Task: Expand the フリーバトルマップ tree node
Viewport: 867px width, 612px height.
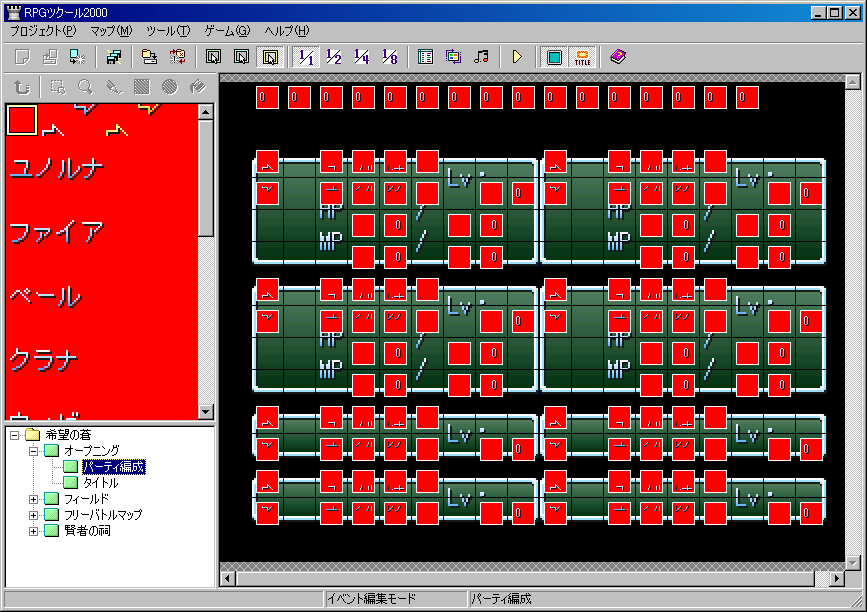Action: tap(34, 515)
